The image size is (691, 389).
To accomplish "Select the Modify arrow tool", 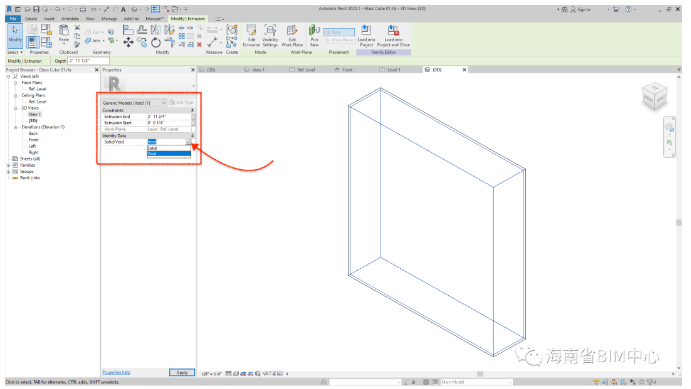I will point(15,34).
